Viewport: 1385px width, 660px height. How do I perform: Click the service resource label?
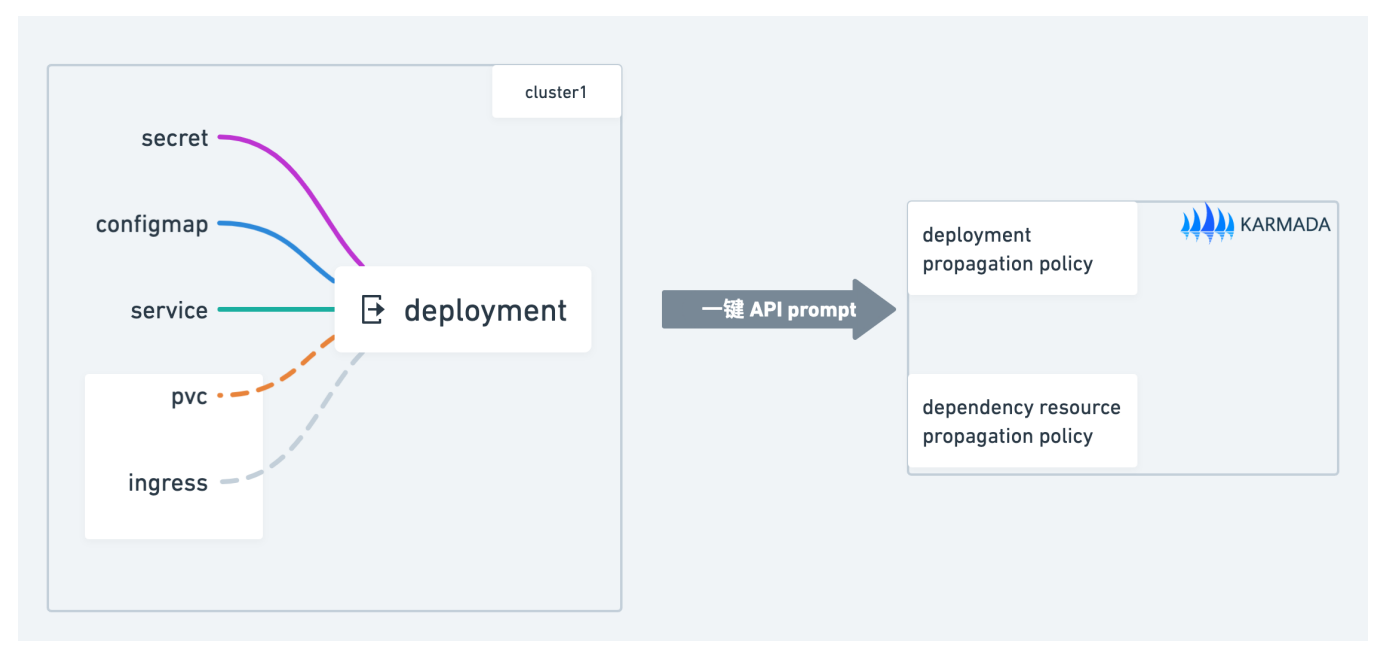[x=169, y=310]
